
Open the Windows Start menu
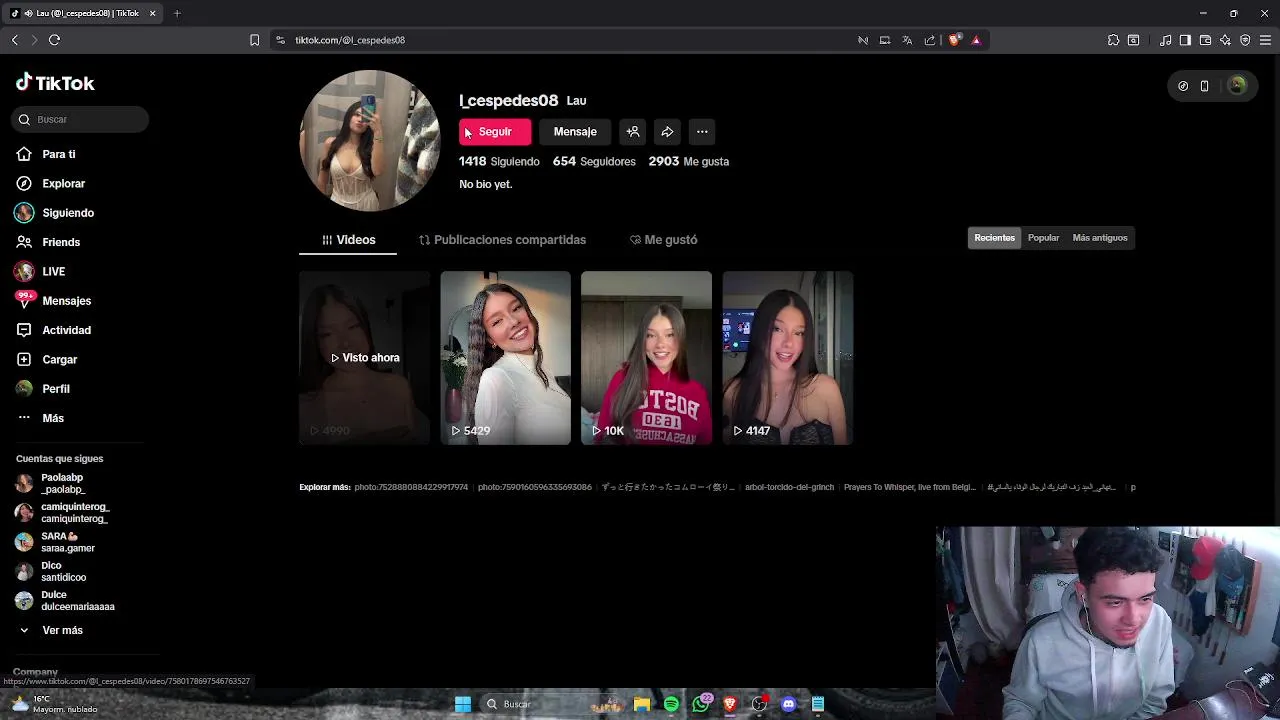pos(463,704)
